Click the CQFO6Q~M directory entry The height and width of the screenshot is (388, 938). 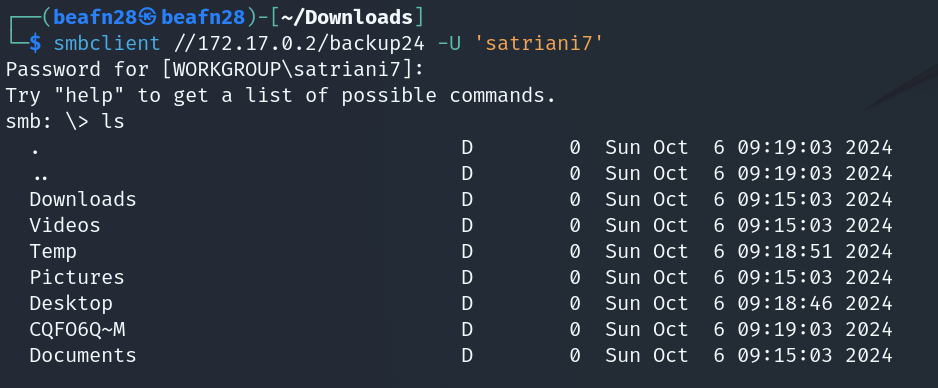tap(77, 329)
